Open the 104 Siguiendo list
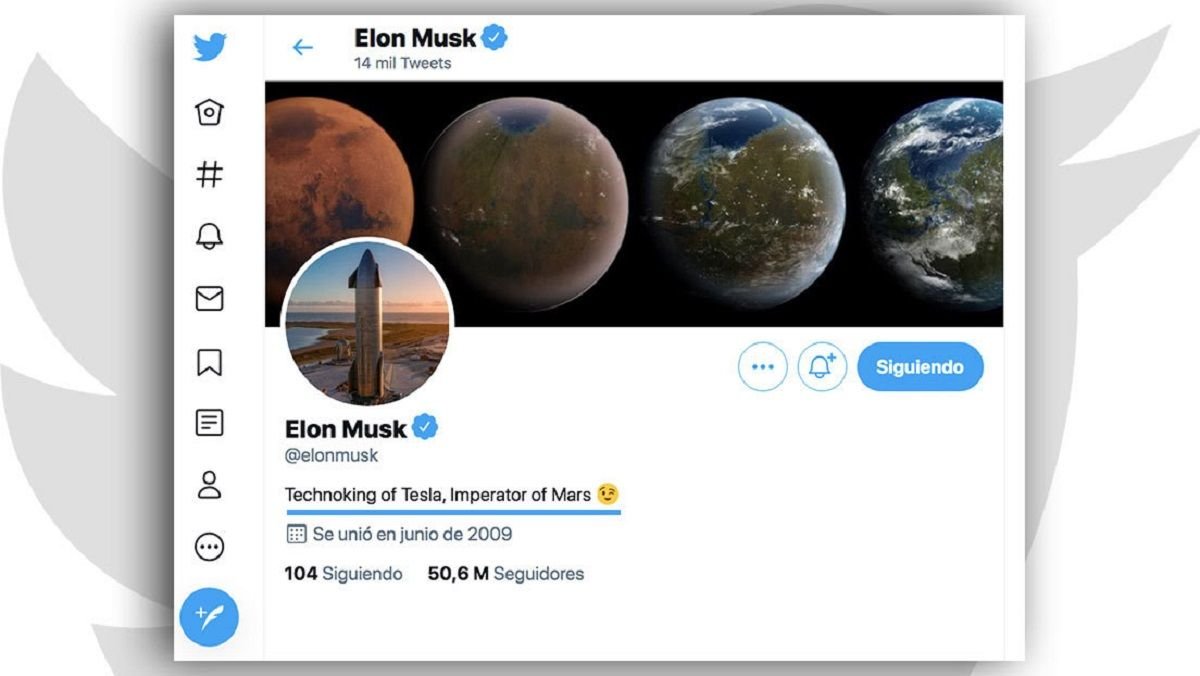The image size is (1200, 676). click(x=340, y=573)
